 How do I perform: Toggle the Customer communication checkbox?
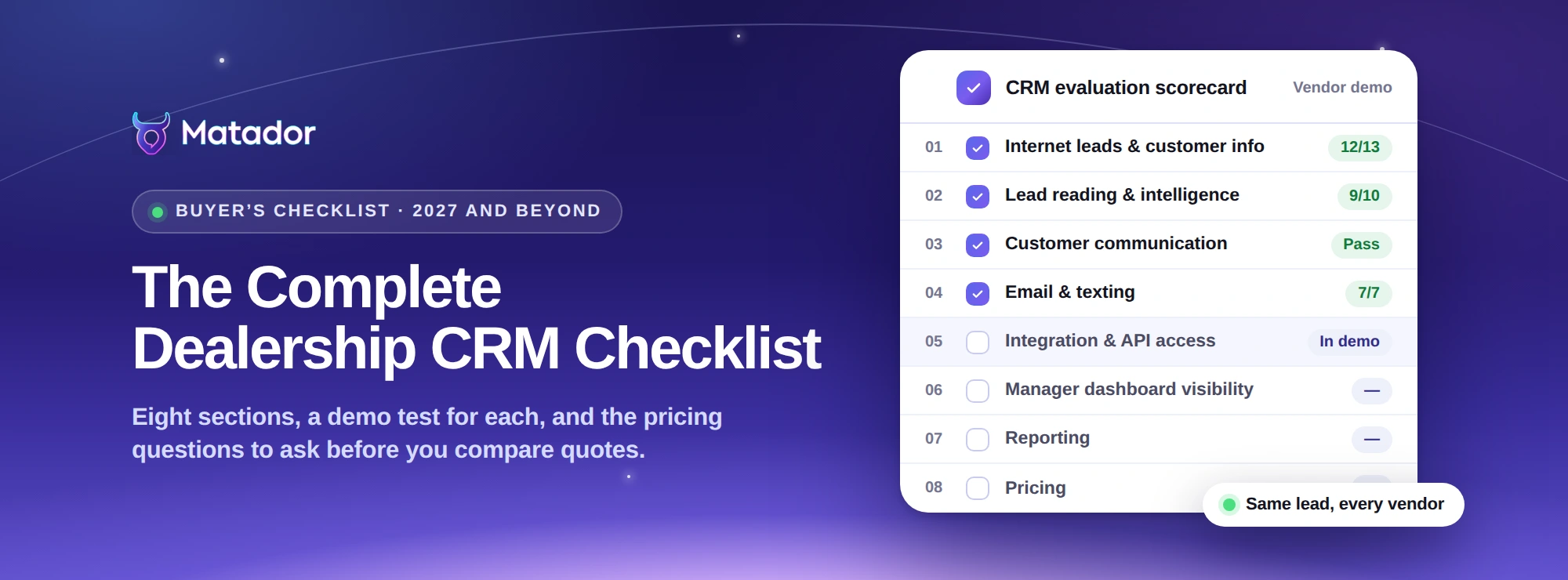978,245
